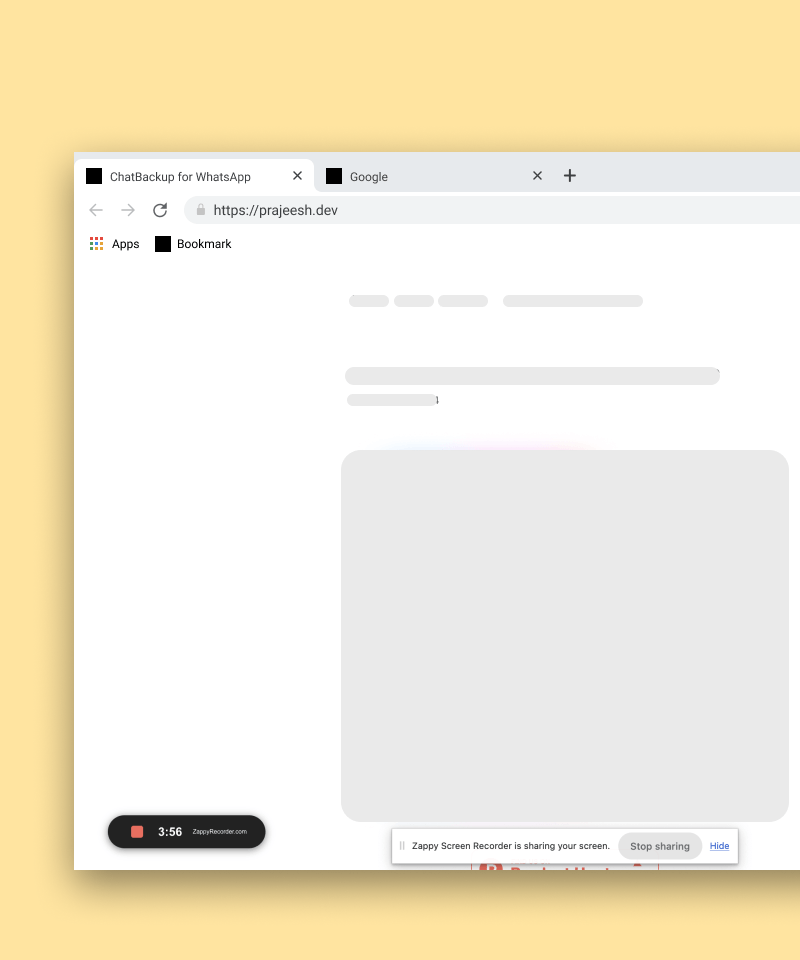
Task: Switch to the Google tab
Action: 420,177
